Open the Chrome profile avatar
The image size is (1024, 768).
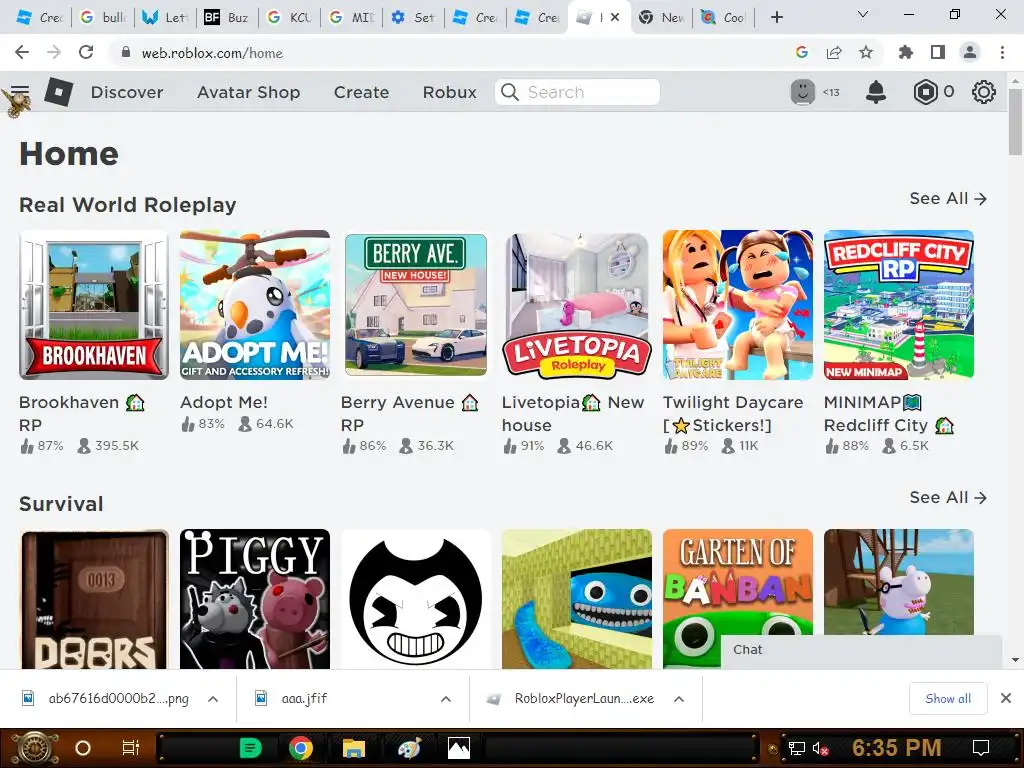pyautogui.click(x=970, y=52)
